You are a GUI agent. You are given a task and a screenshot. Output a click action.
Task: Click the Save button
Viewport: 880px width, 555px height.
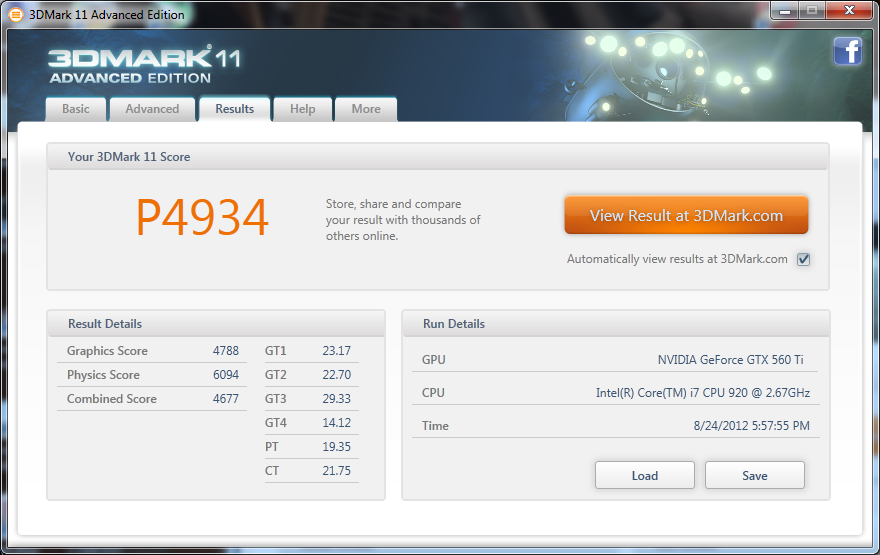tap(755, 475)
